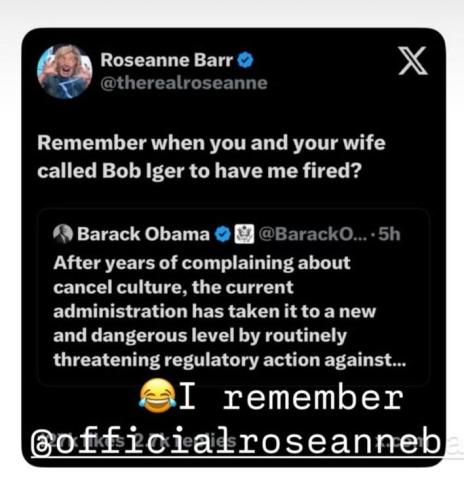Click the 'called Bob Iger to have me fired?' line
The image size is (464, 500).
pos(200,171)
